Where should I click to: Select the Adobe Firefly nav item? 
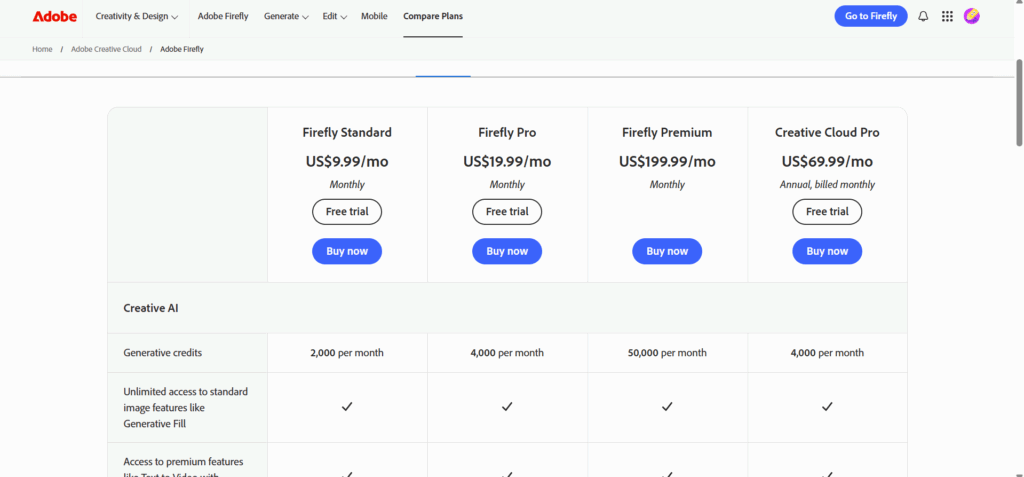223,16
